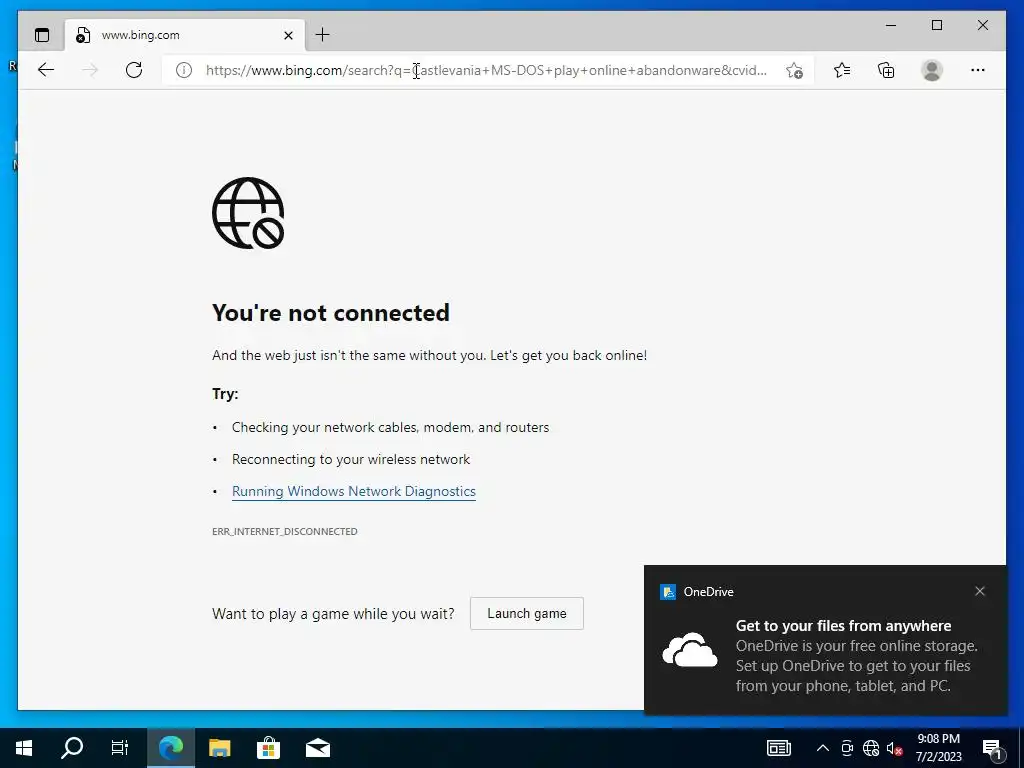
Task: Open taskbar Search
Action: click(72, 748)
